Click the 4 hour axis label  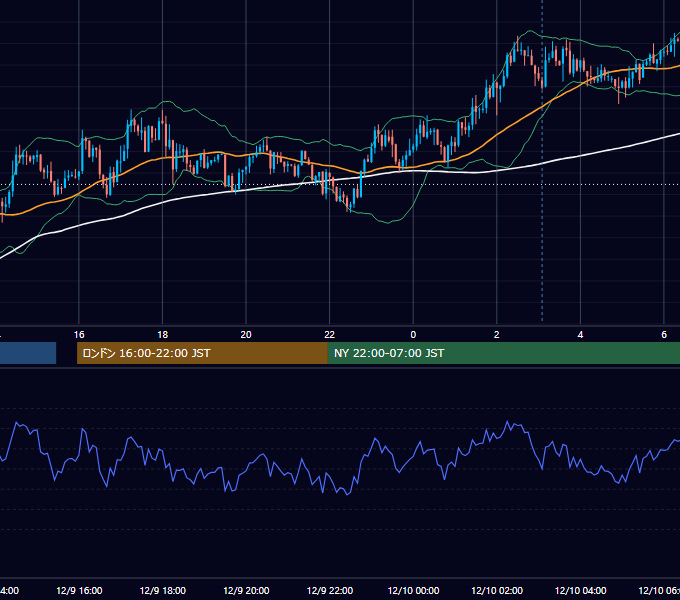pos(580,335)
